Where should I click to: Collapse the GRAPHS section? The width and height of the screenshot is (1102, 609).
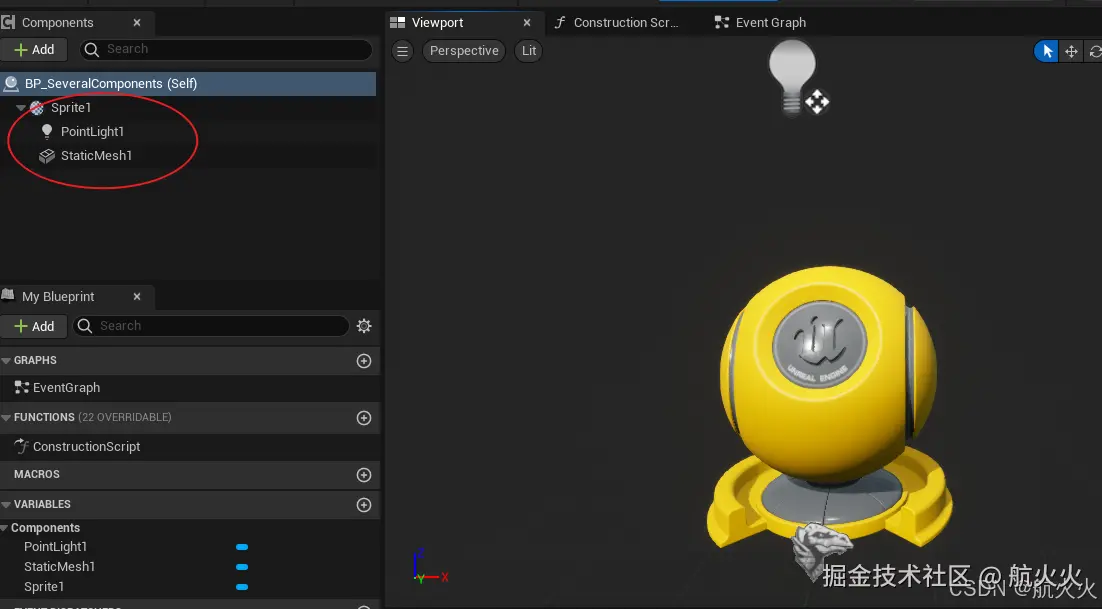[x=6, y=360]
